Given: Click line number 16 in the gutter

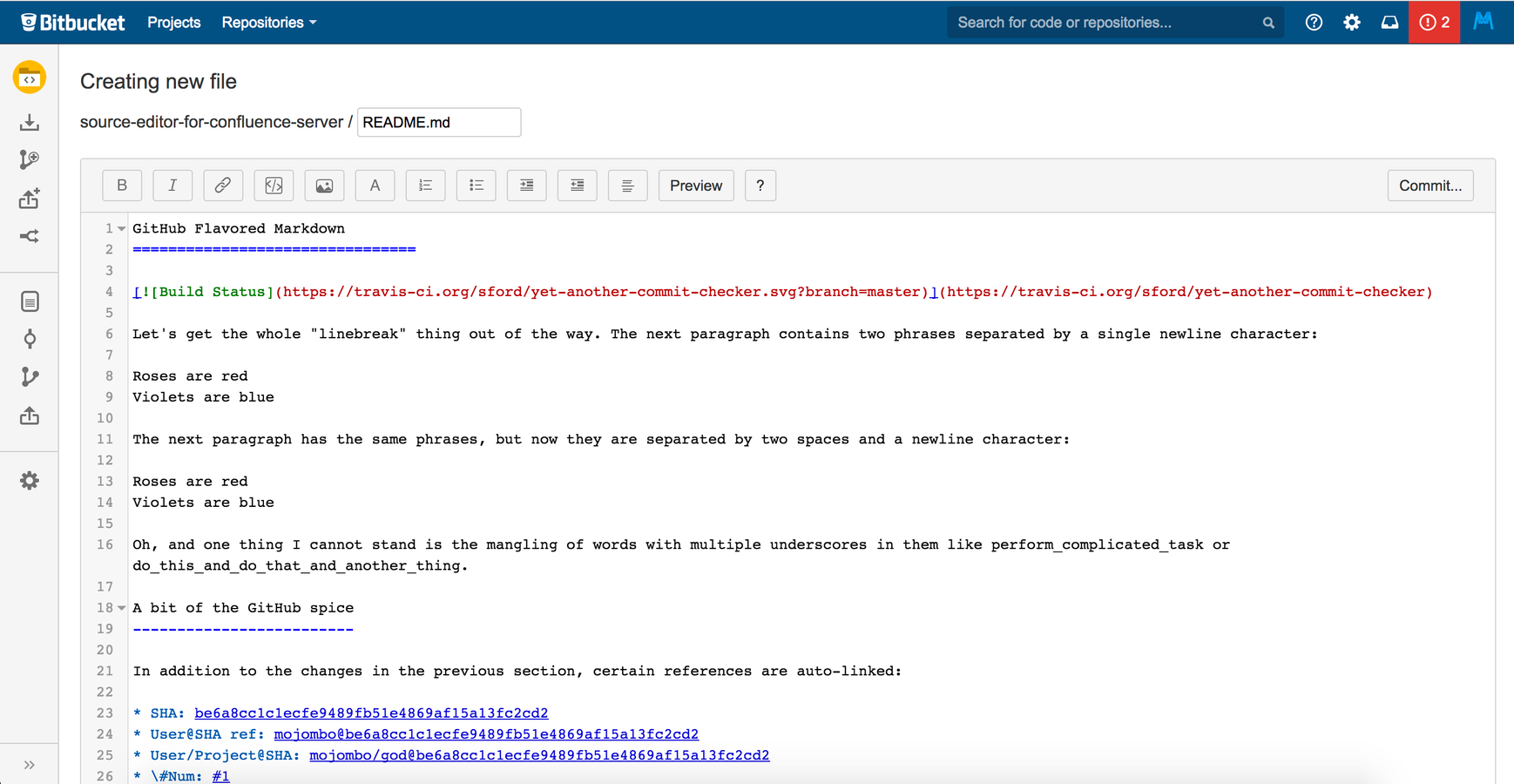Looking at the screenshot, I should [105, 544].
